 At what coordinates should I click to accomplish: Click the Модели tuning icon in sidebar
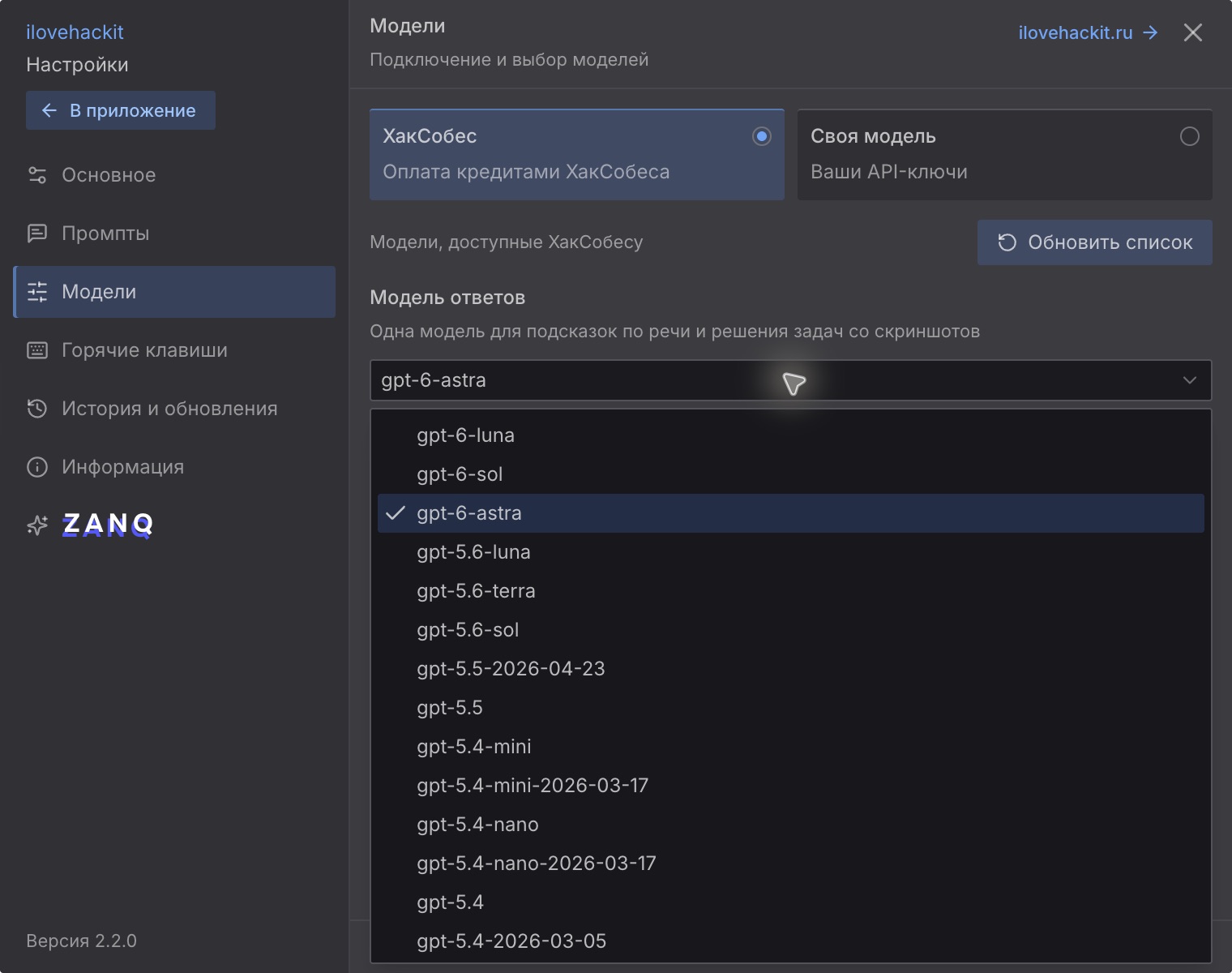pyautogui.click(x=37, y=292)
